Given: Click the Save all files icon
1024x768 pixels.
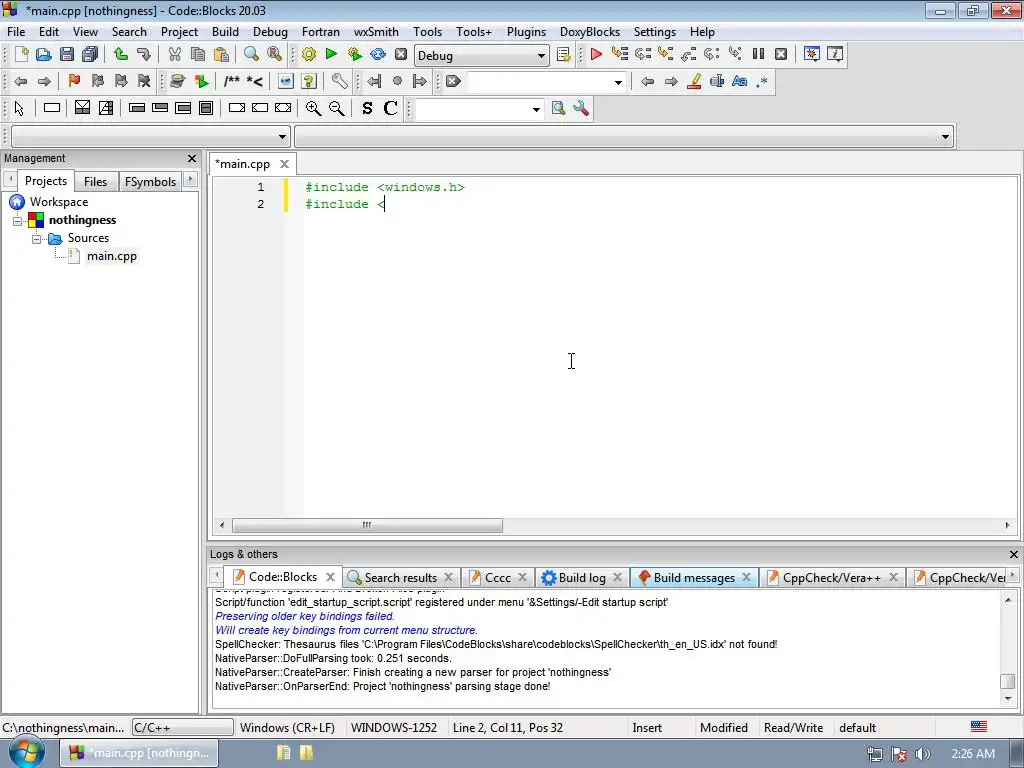Looking at the screenshot, I should 90,54.
